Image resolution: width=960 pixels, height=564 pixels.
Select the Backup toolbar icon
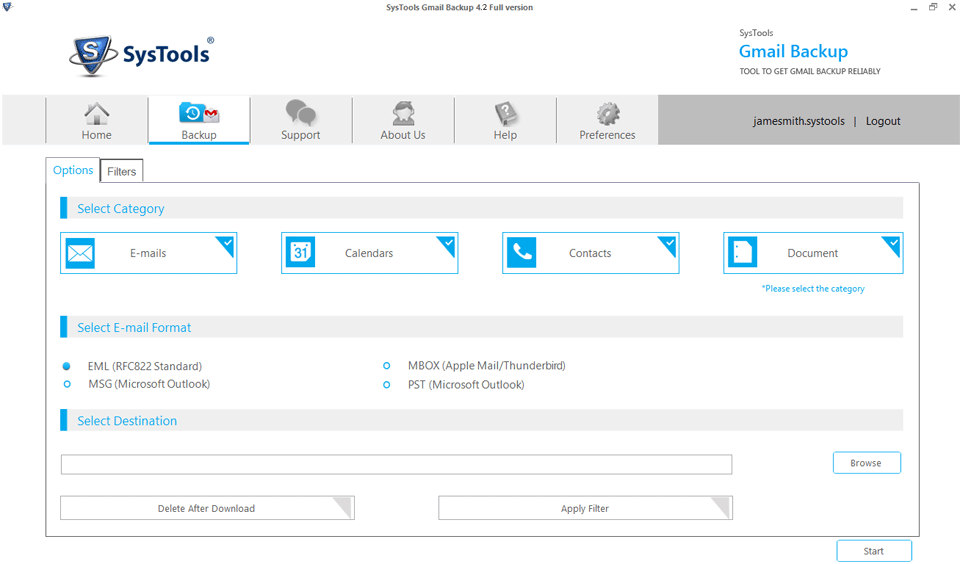(x=199, y=113)
